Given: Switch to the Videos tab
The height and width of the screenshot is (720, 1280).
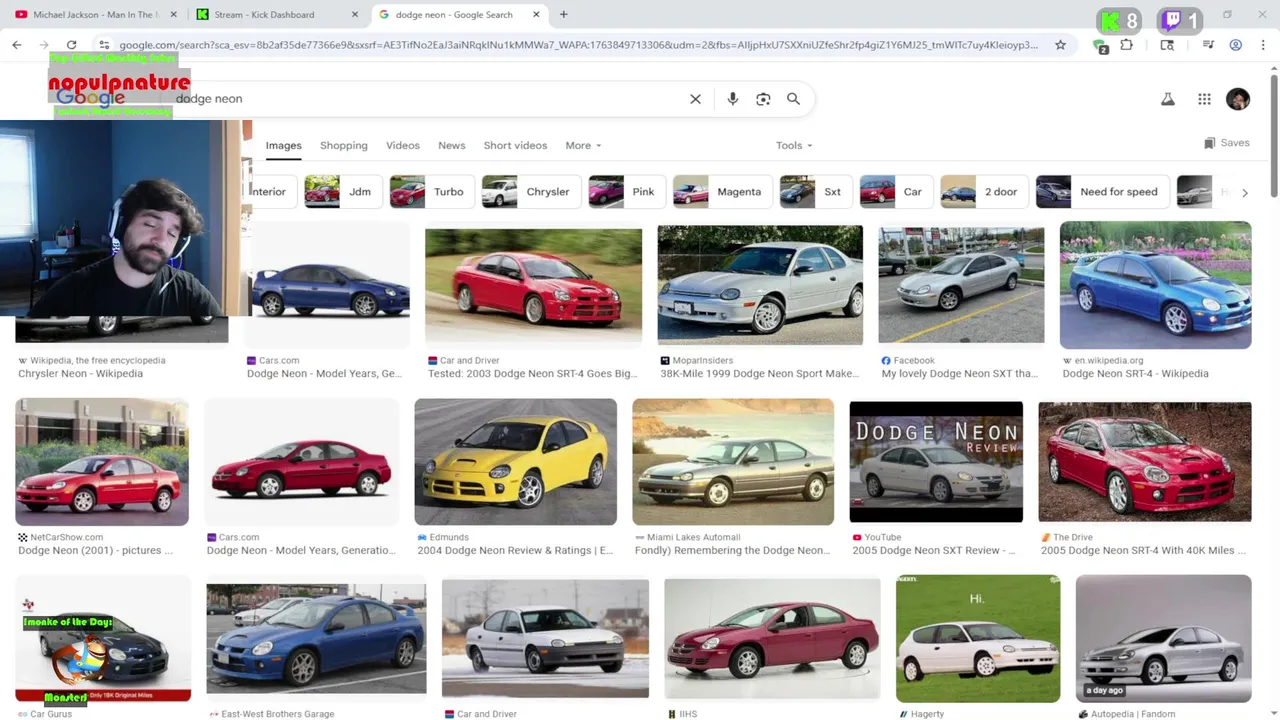Looking at the screenshot, I should coord(403,145).
